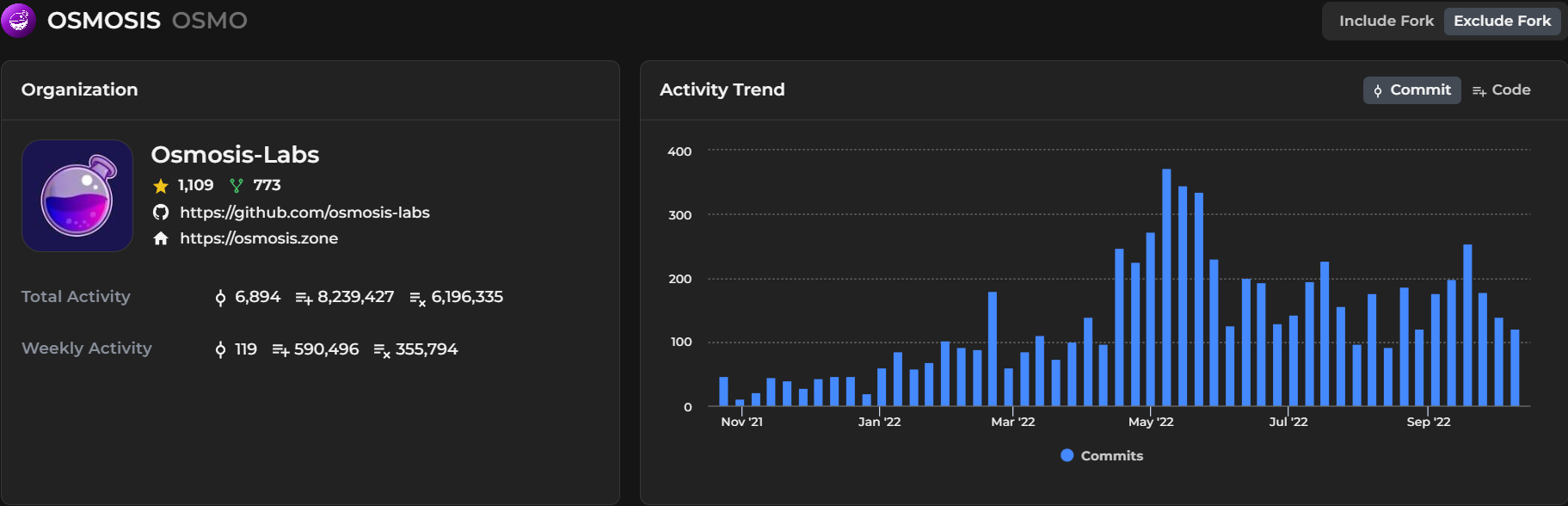Screen dimensions: 1568x506
Task: Click the yellow star icon
Action: click(x=160, y=186)
